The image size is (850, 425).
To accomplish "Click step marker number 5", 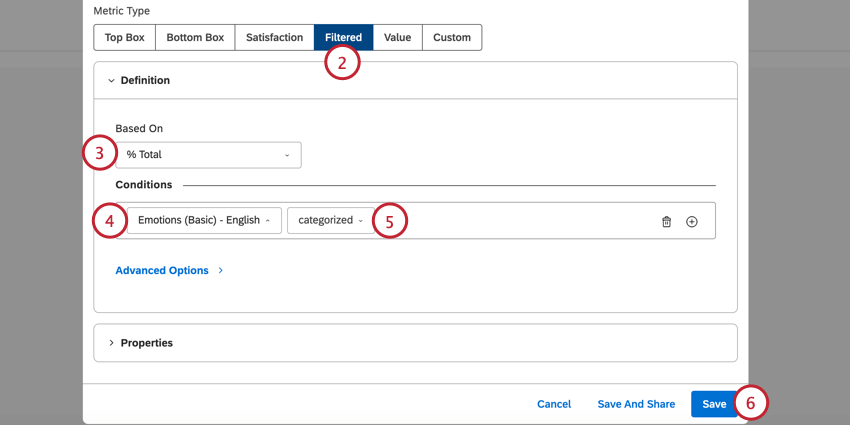I will point(390,220).
